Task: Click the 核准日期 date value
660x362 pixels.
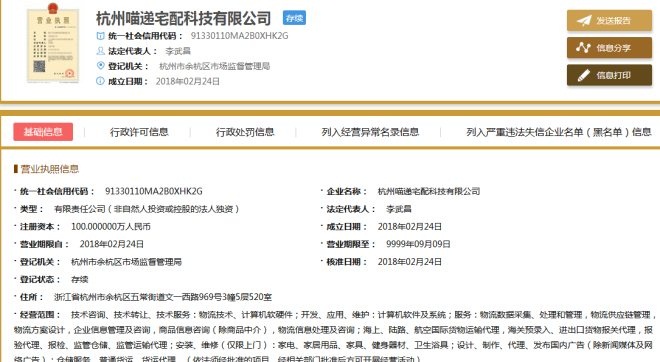Action: pos(410,262)
